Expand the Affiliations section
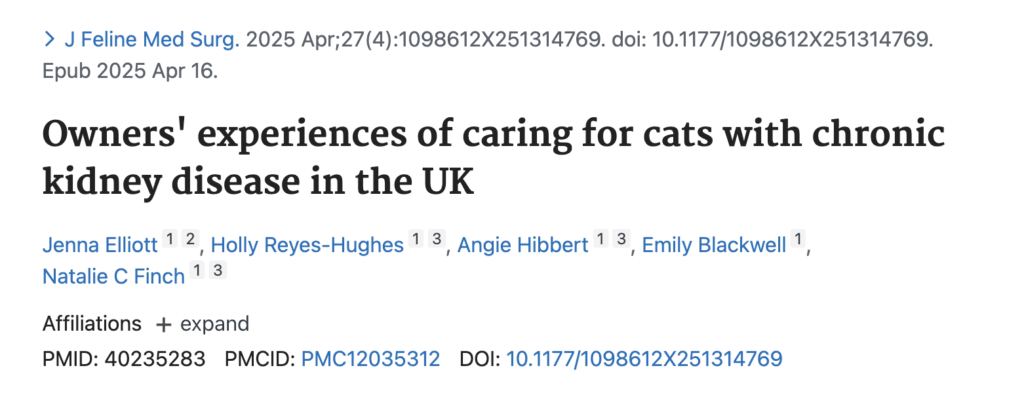Image resolution: width=1024 pixels, height=406 pixels. [201, 324]
